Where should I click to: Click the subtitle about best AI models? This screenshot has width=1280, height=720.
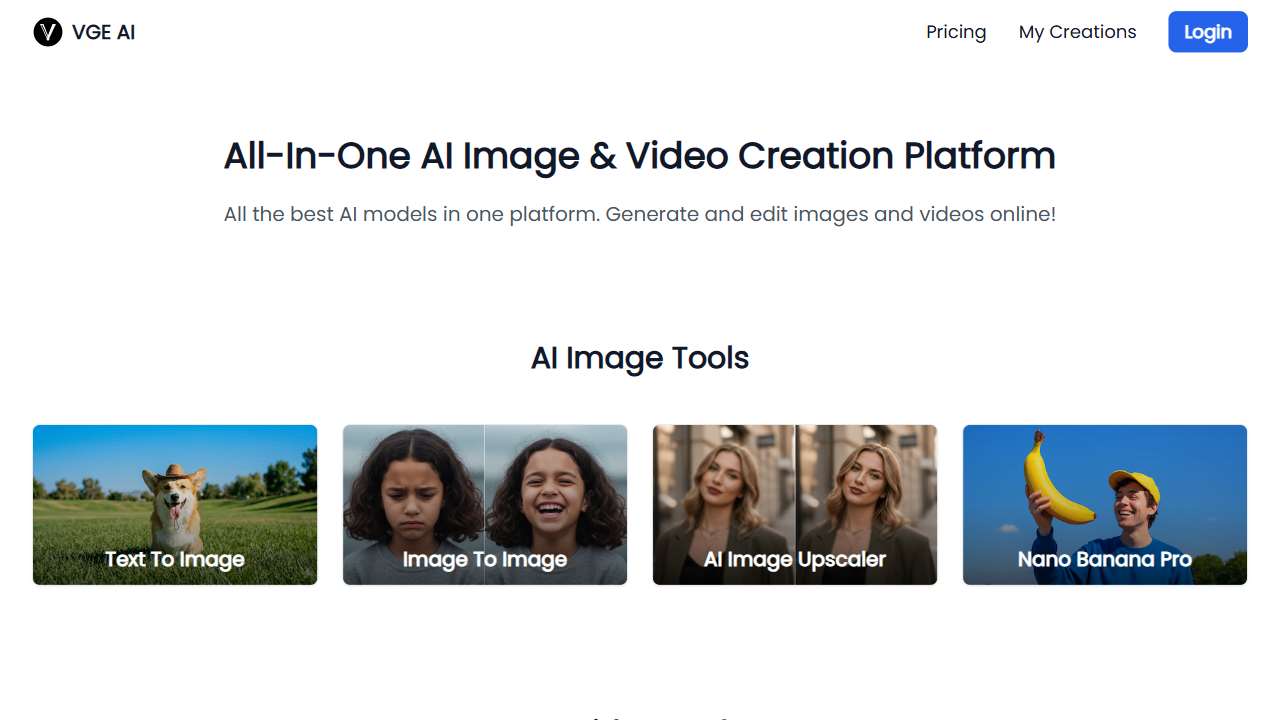point(639,214)
